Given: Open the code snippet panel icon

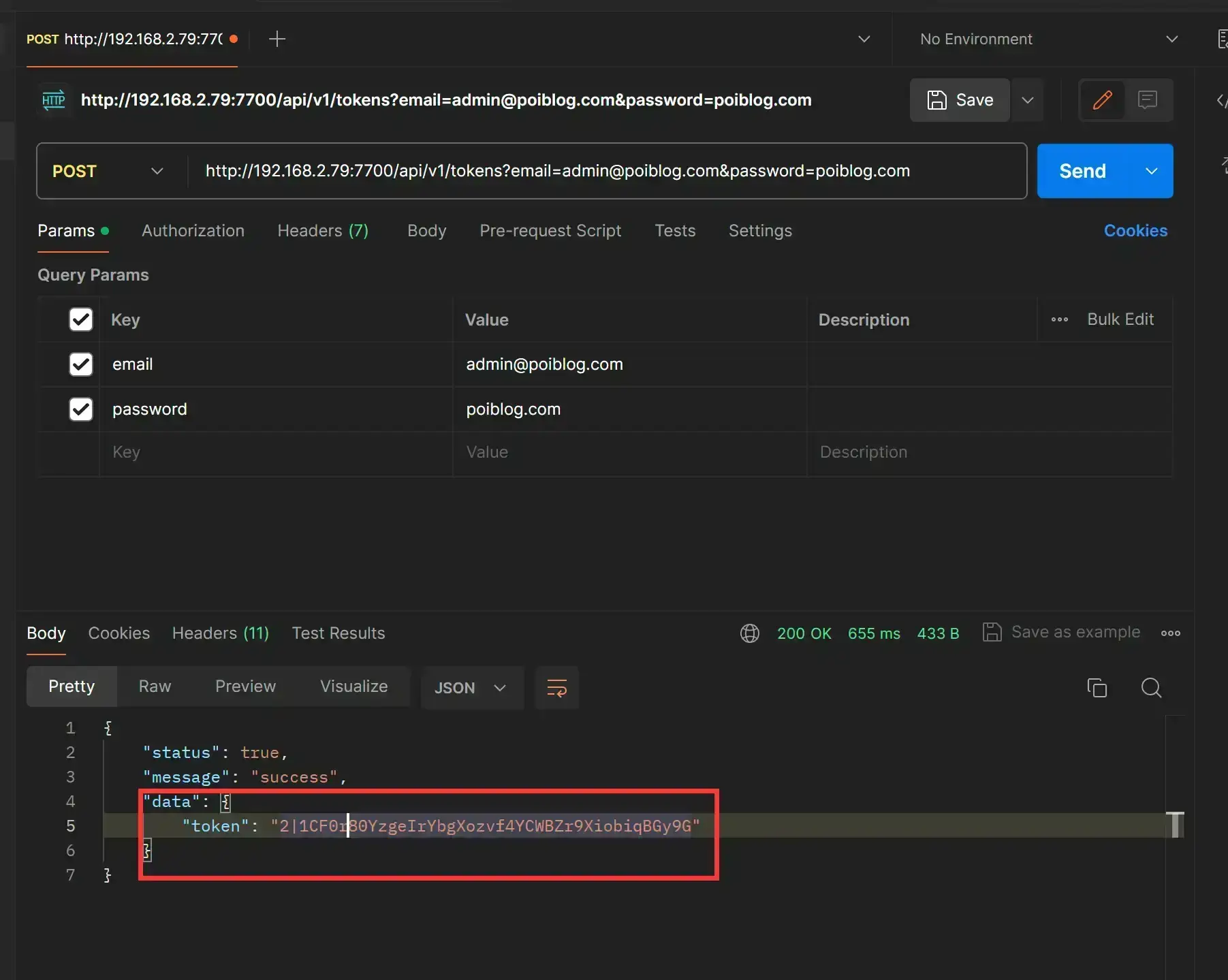Looking at the screenshot, I should [1222, 101].
